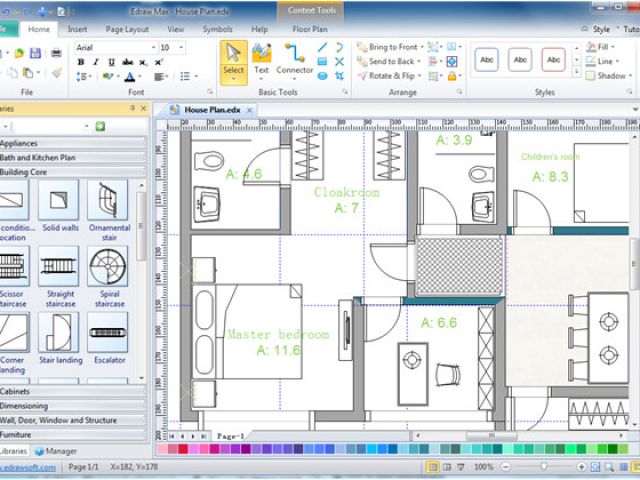
Task: Toggle italic text formatting
Action: click(x=96, y=62)
